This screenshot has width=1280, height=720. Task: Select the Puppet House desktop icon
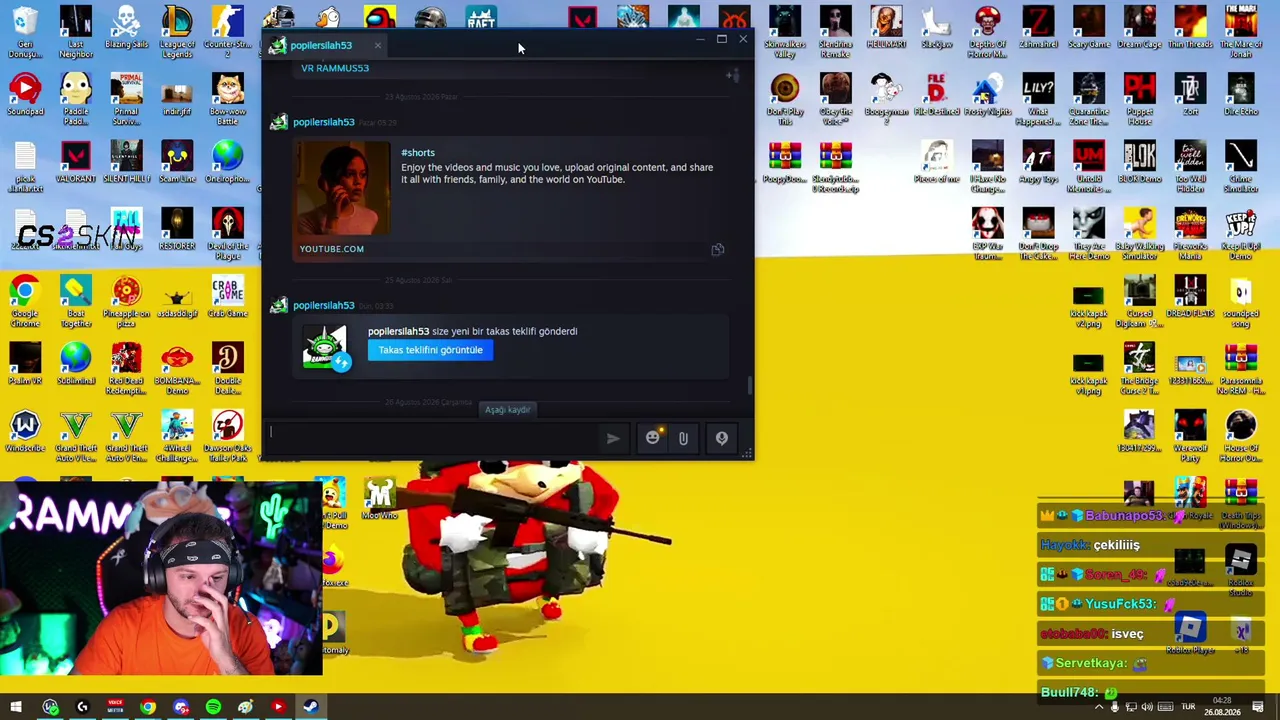tap(1139, 100)
